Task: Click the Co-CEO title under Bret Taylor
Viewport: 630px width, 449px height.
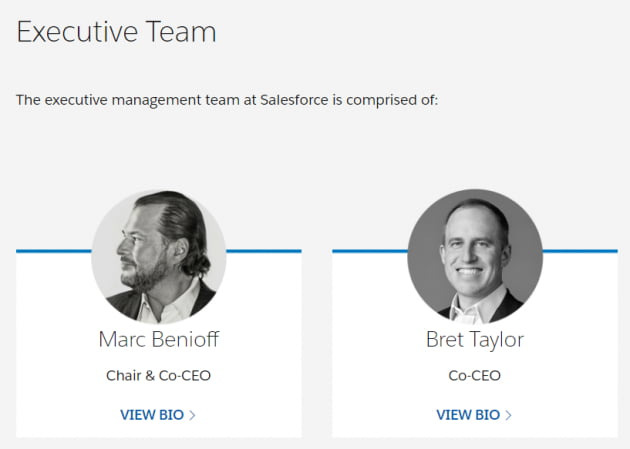Action: point(475,376)
